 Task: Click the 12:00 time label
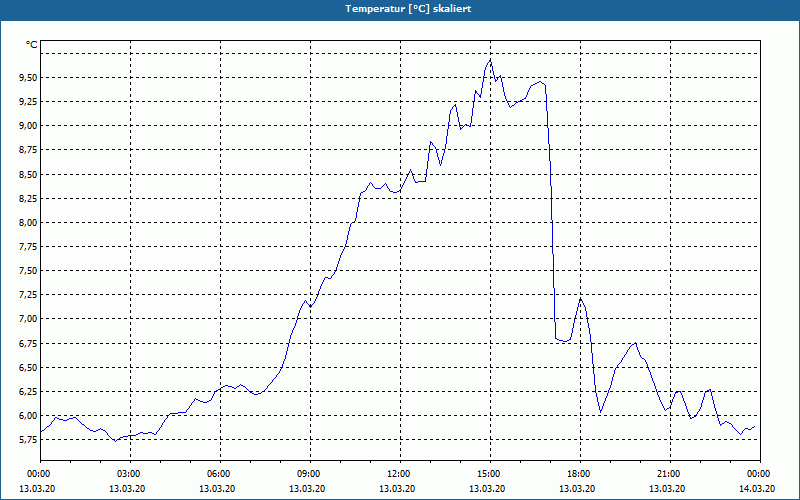click(x=398, y=474)
